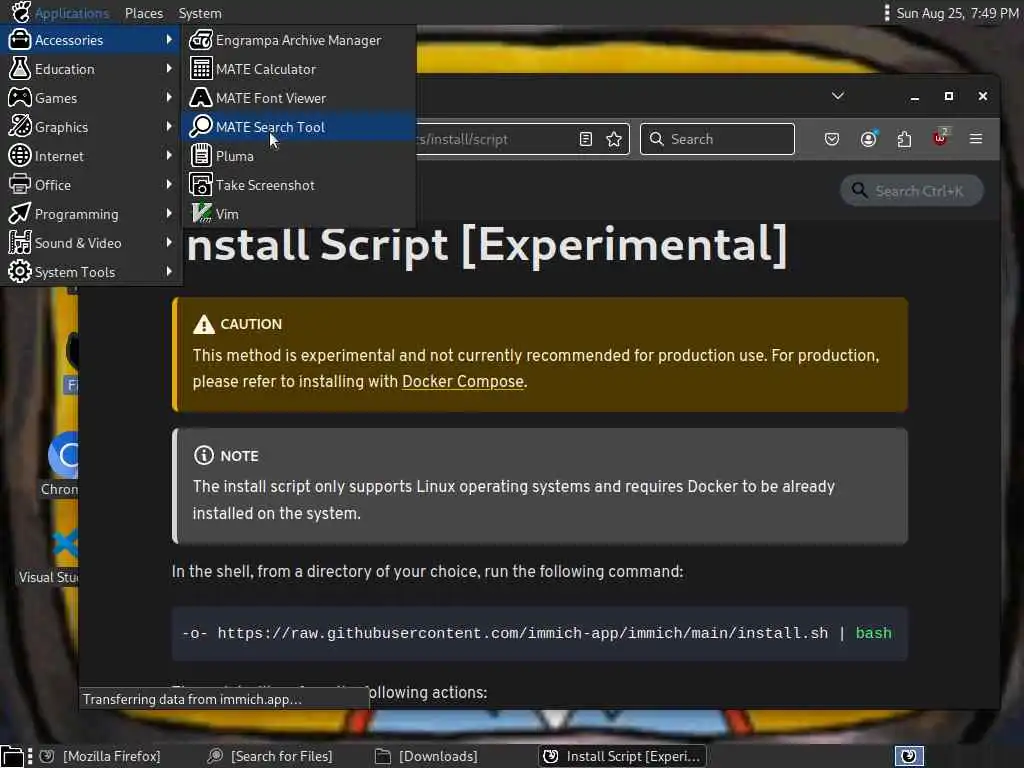Click the Vim logo icon

200,214
